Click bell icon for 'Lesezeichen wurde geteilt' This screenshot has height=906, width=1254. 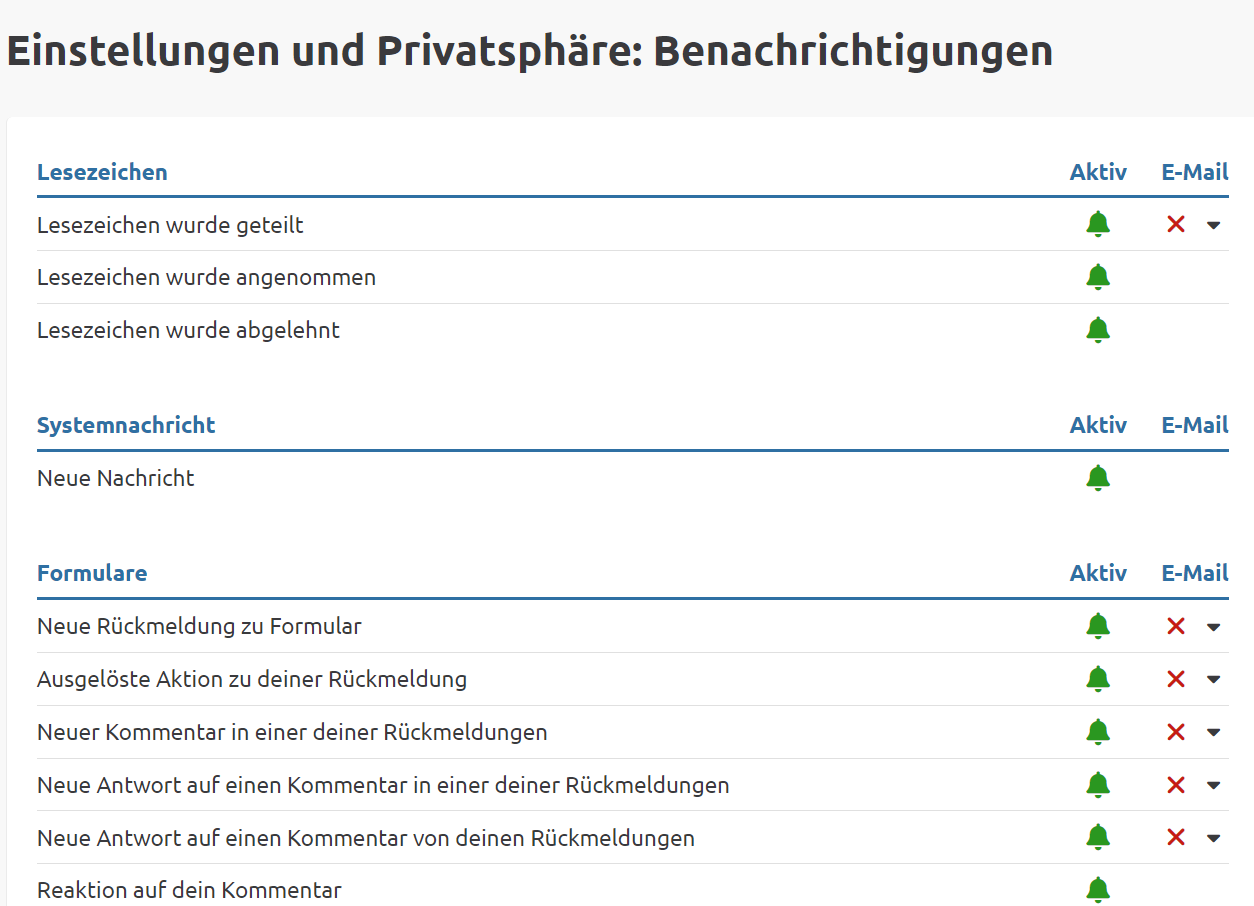click(1098, 224)
